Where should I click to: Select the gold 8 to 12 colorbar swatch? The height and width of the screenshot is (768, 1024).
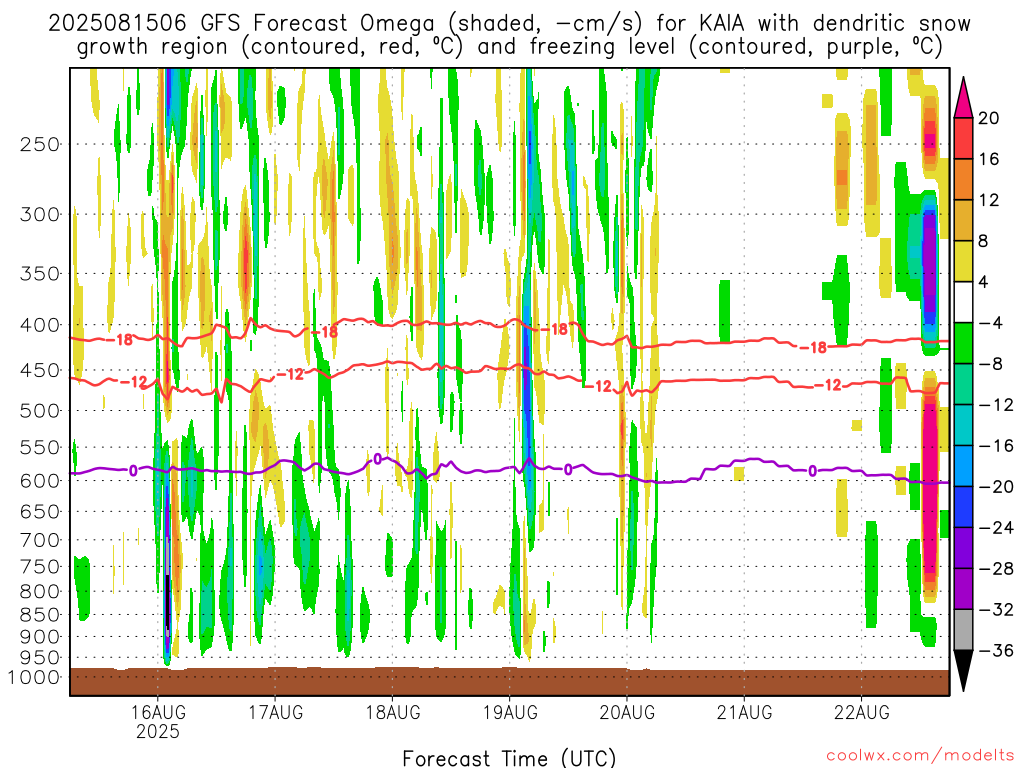[963, 220]
